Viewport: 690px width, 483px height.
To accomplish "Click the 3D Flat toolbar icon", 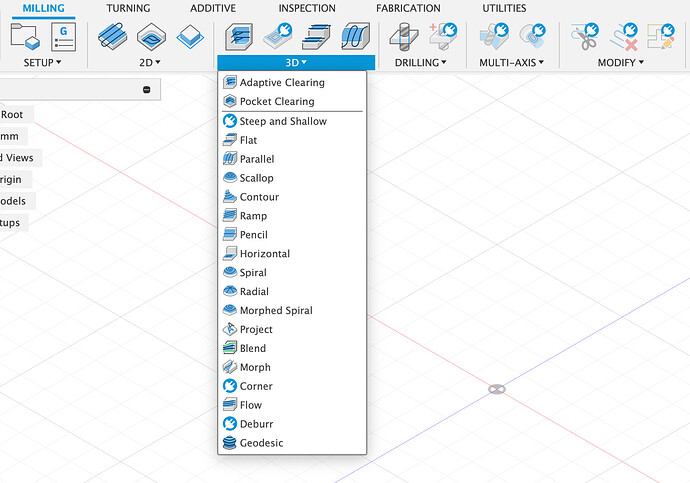I will pos(316,37).
